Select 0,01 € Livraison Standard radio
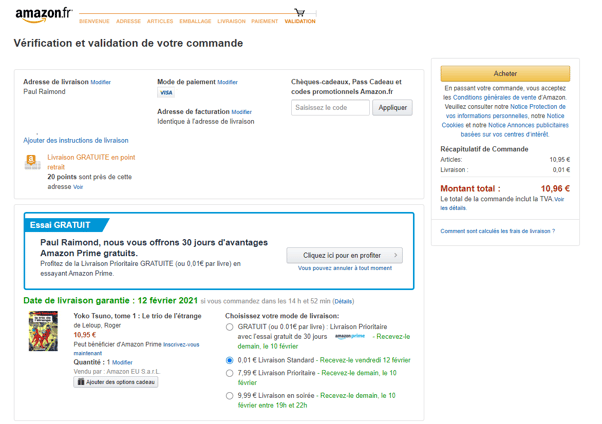The width and height of the screenshot is (602, 424). [230, 360]
